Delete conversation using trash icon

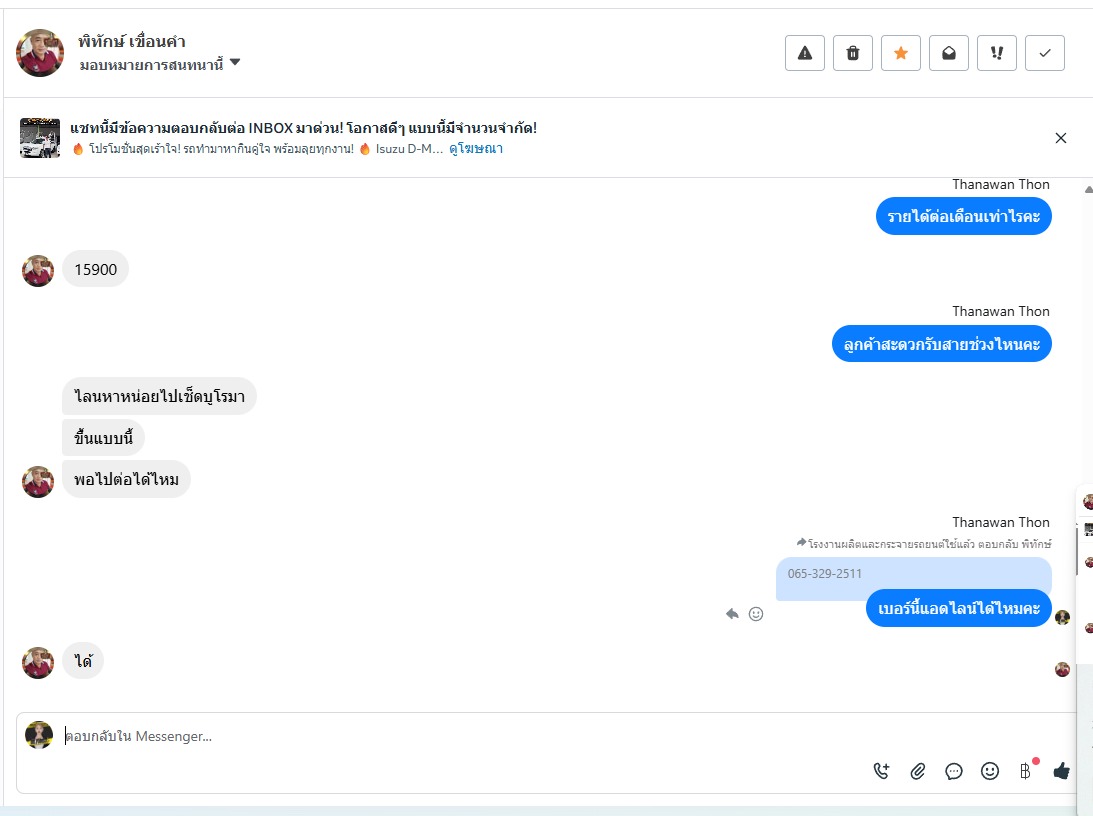[x=853, y=53]
